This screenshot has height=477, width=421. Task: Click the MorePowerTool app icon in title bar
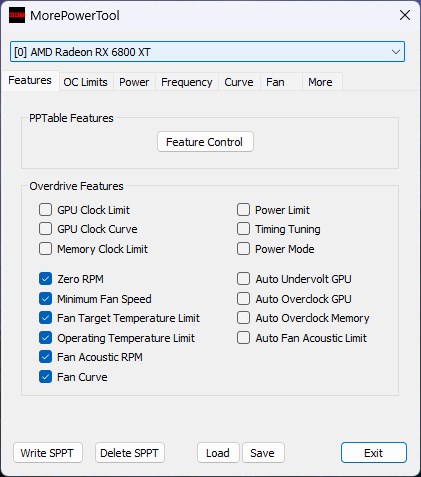click(x=17, y=15)
